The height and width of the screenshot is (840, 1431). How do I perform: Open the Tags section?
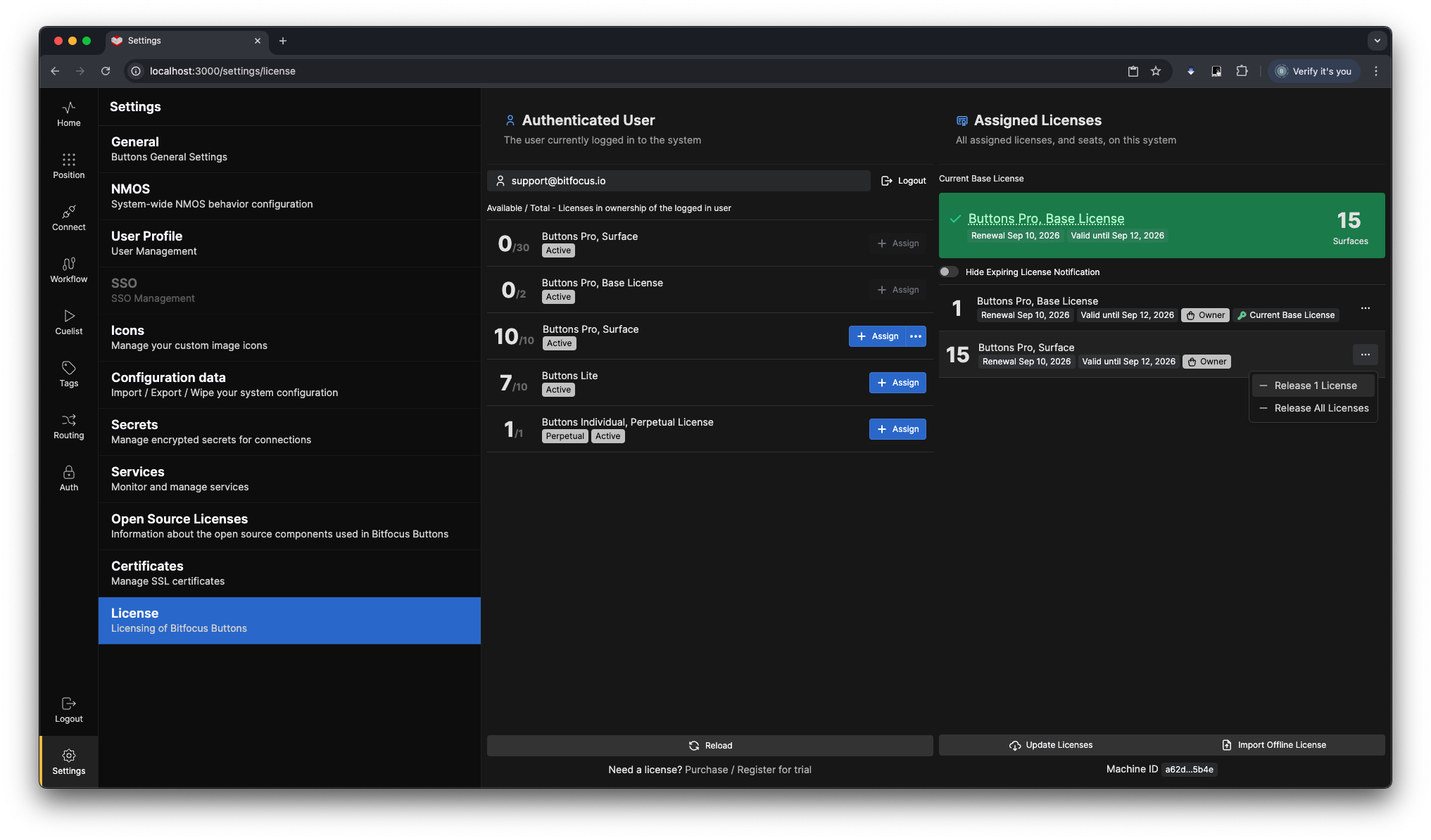68,374
